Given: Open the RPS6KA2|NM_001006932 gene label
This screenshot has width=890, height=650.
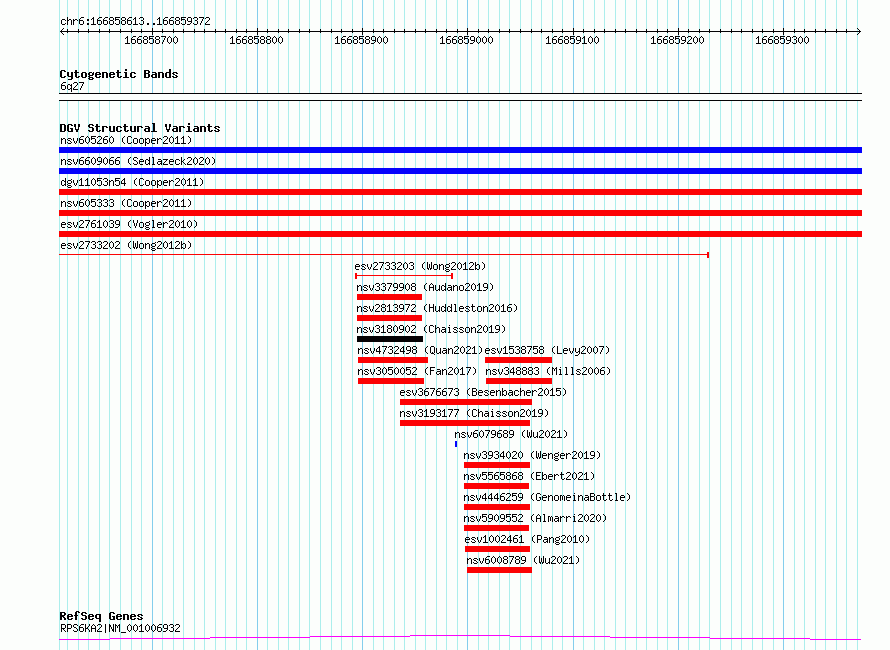Looking at the screenshot, I should click(120, 628).
